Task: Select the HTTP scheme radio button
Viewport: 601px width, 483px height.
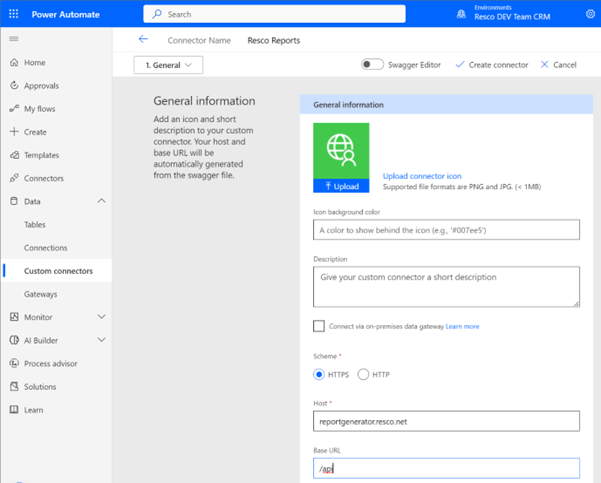Action: (363, 375)
